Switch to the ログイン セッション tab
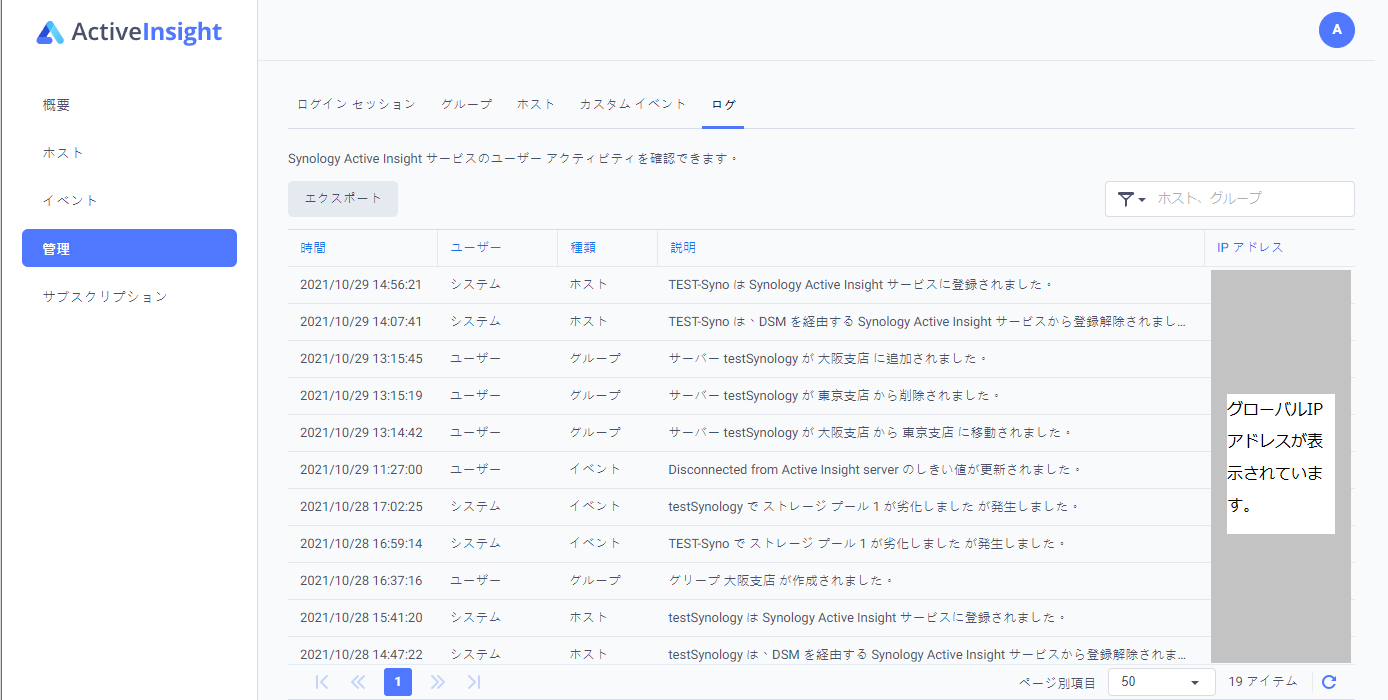 tap(356, 104)
